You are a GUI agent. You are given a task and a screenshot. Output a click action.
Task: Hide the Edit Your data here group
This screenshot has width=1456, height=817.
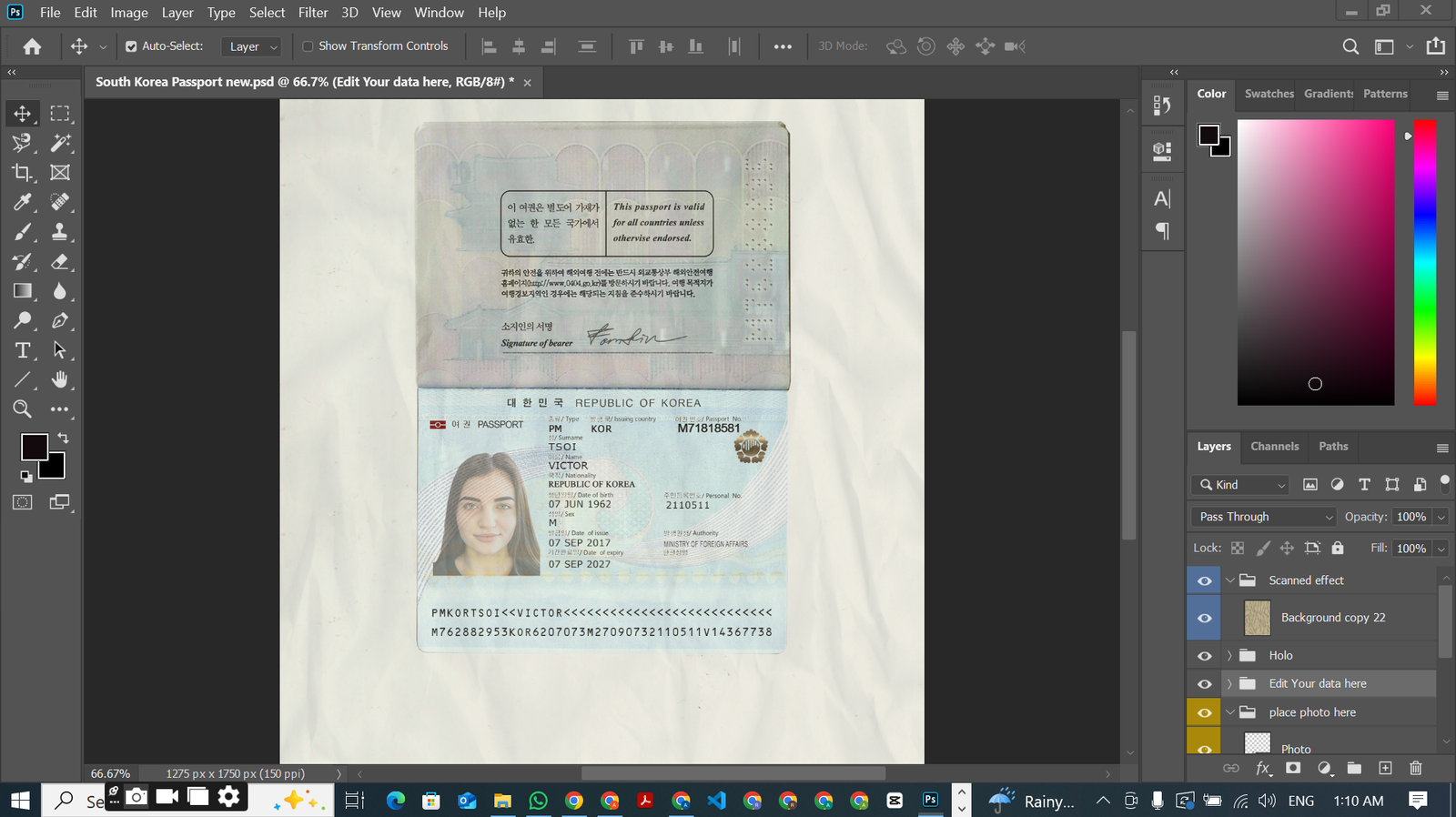pos(1204,684)
